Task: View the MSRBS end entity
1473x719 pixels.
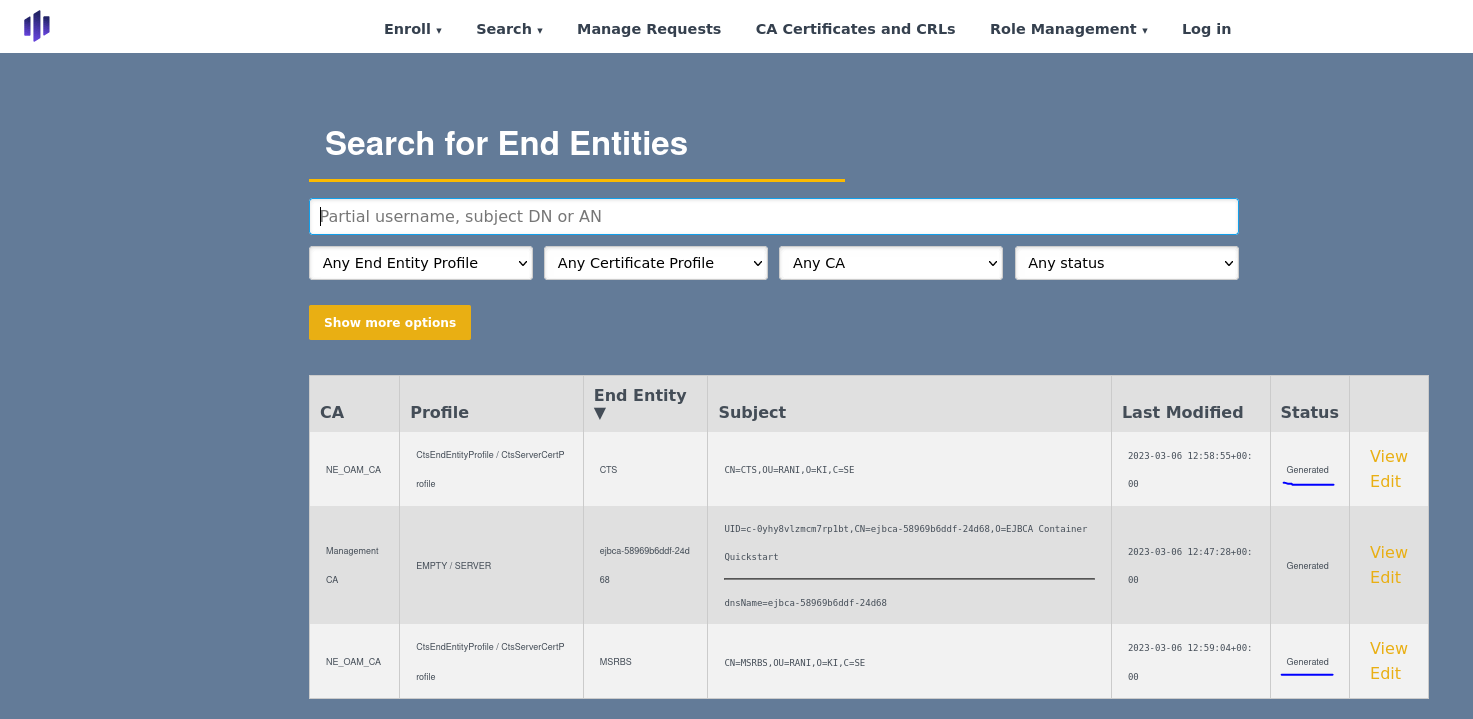Action: 1388,648
